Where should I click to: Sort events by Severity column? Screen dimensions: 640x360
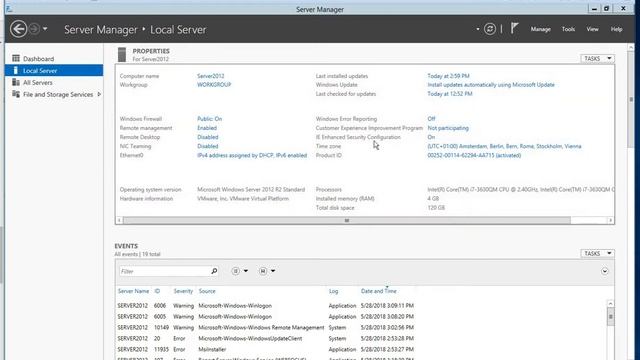(183, 291)
